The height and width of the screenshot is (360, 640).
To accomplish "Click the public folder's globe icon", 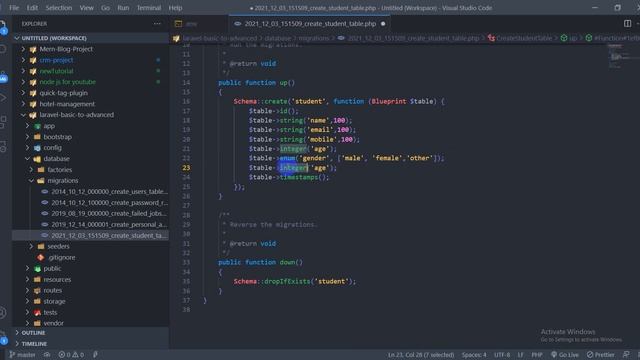I will 37,269.
